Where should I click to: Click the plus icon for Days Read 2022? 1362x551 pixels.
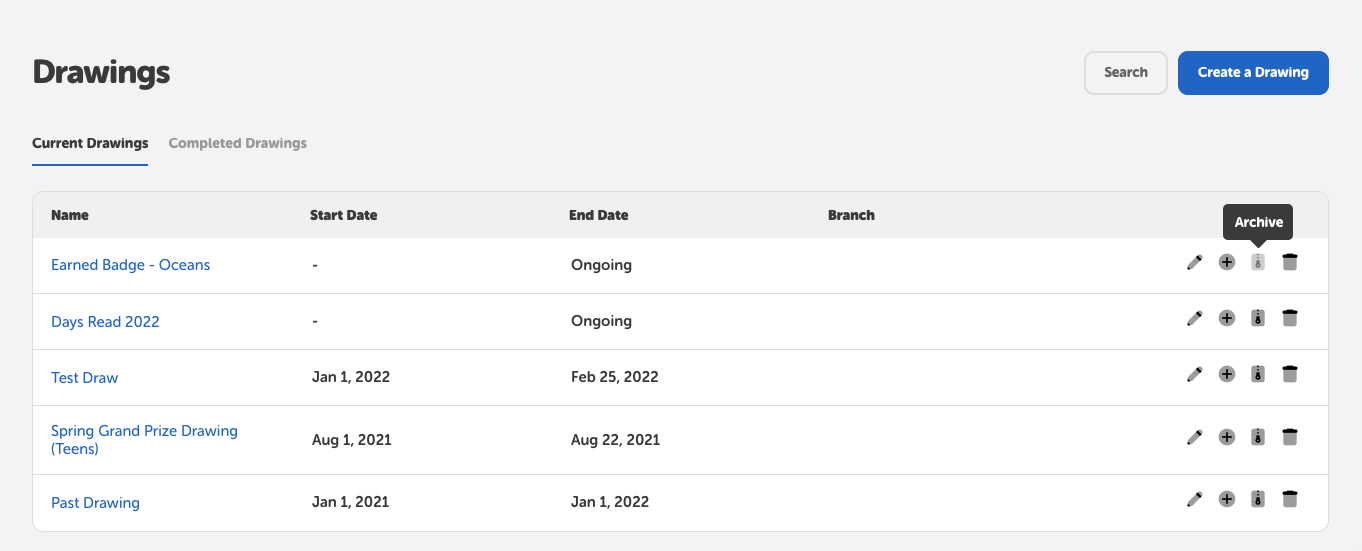click(1227, 318)
